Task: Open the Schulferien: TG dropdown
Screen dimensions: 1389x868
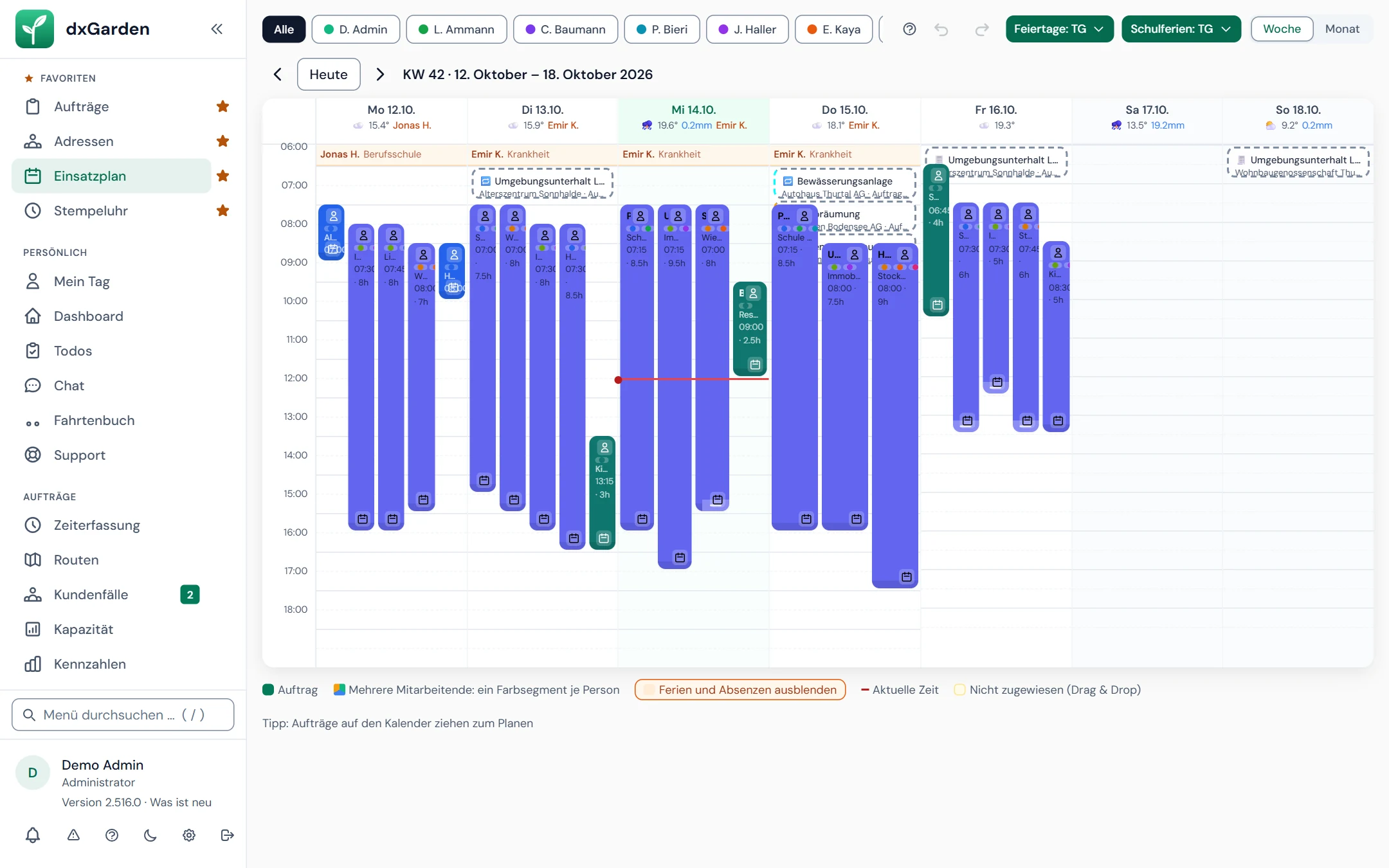Action: [1181, 29]
